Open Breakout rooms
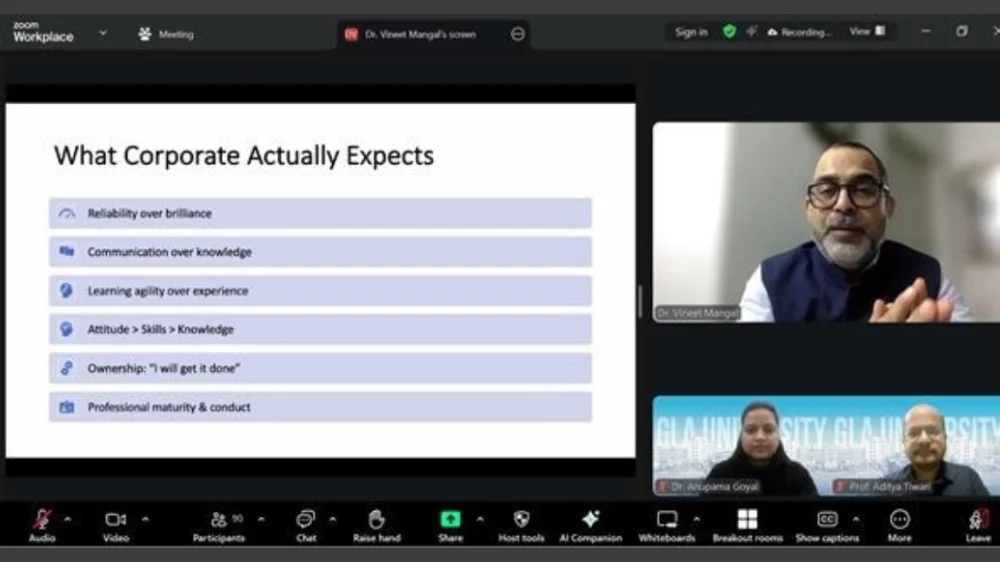The height and width of the screenshot is (562, 1000). tap(747, 520)
